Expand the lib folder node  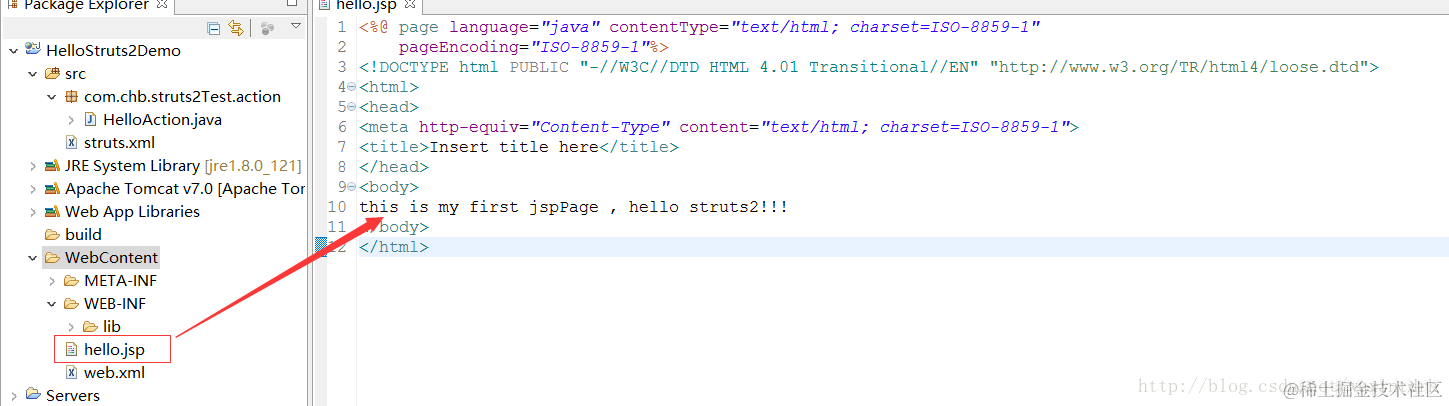tap(70, 326)
